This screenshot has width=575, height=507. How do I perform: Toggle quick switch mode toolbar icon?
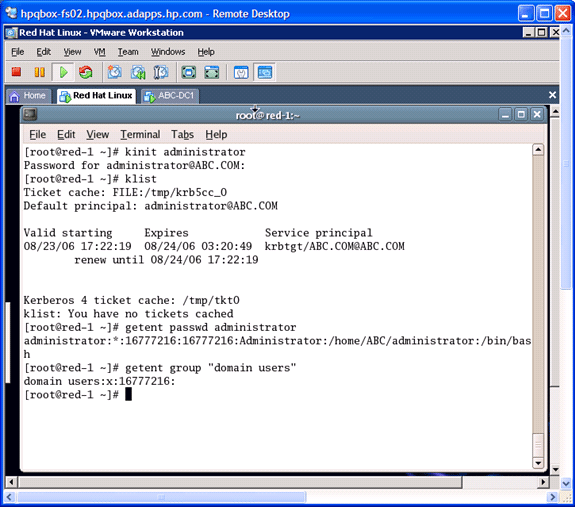click(x=212, y=72)
